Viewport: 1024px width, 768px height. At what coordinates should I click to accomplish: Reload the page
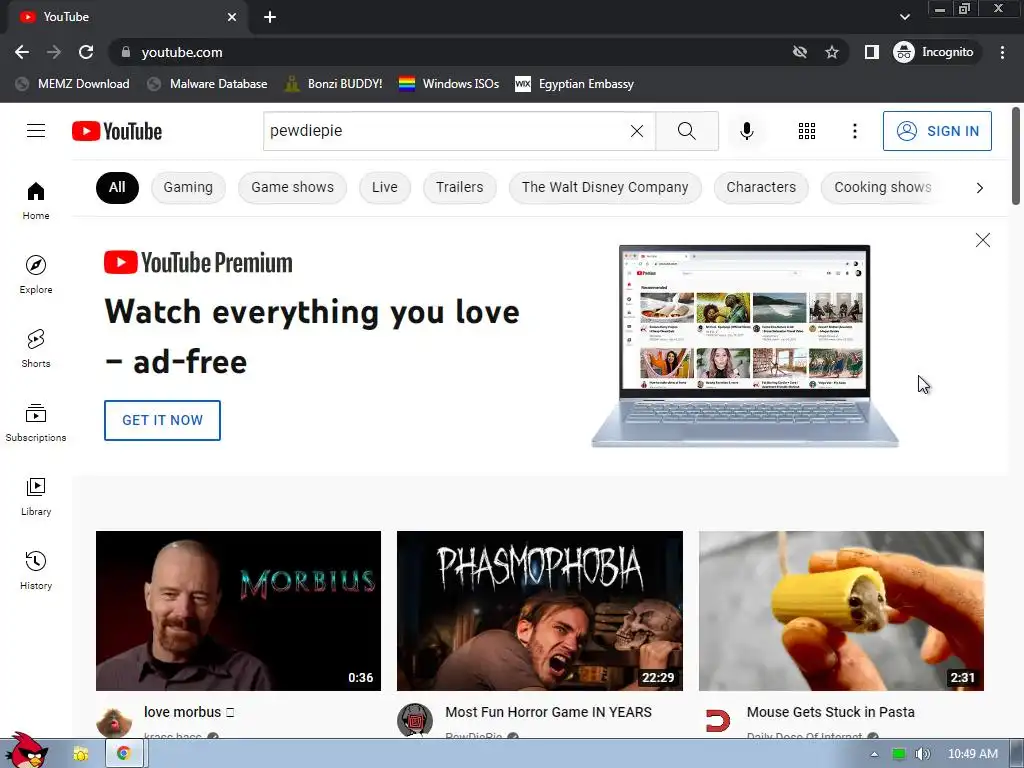tap(86, 52)
